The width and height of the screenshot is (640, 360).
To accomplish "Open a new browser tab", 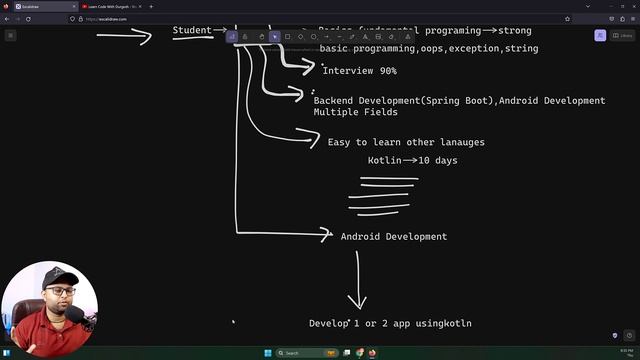I will (151, 7).
